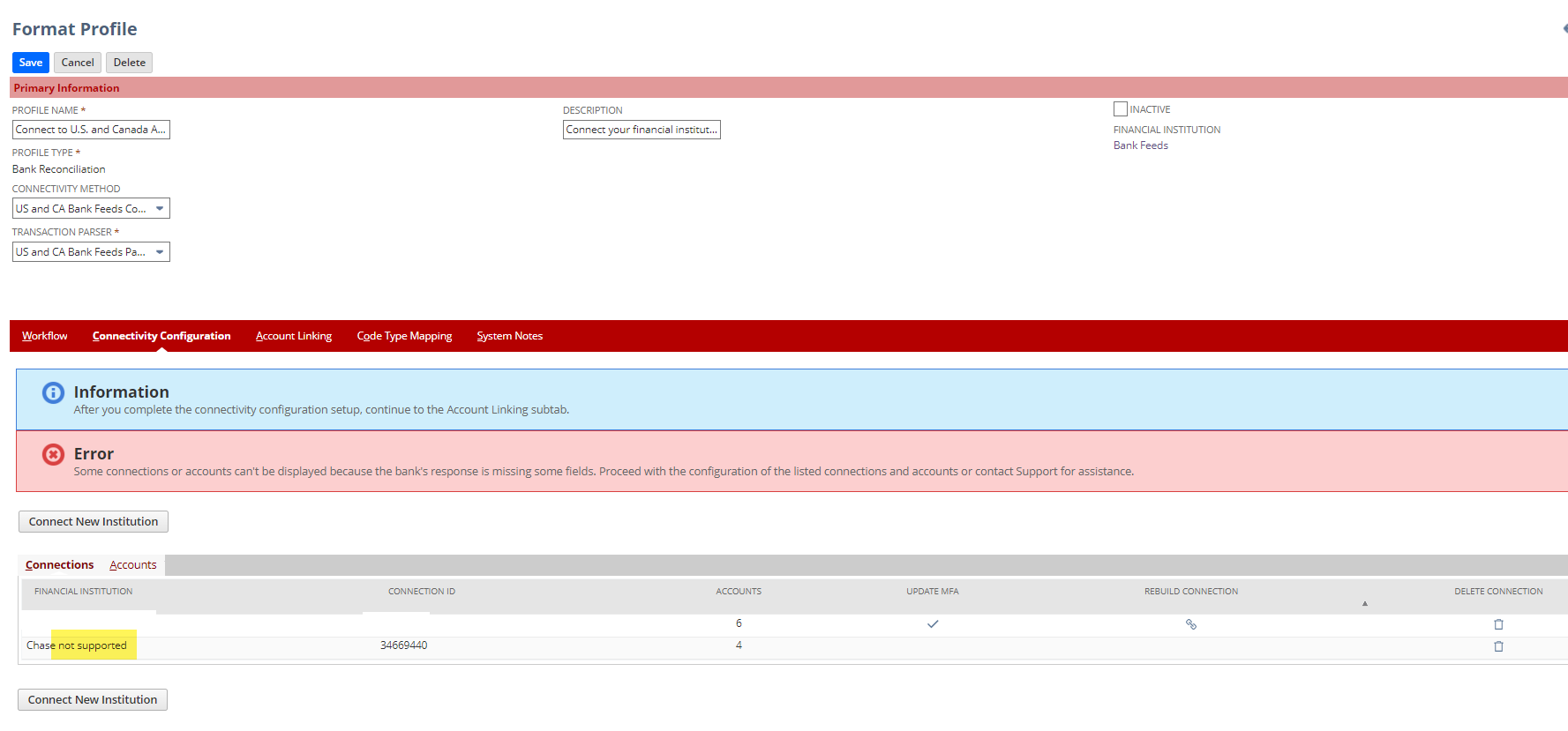Viewport: 1568px width, 731px height.
Task: Click the Update MFA checkmark icon
Action: tap(933, 623)
